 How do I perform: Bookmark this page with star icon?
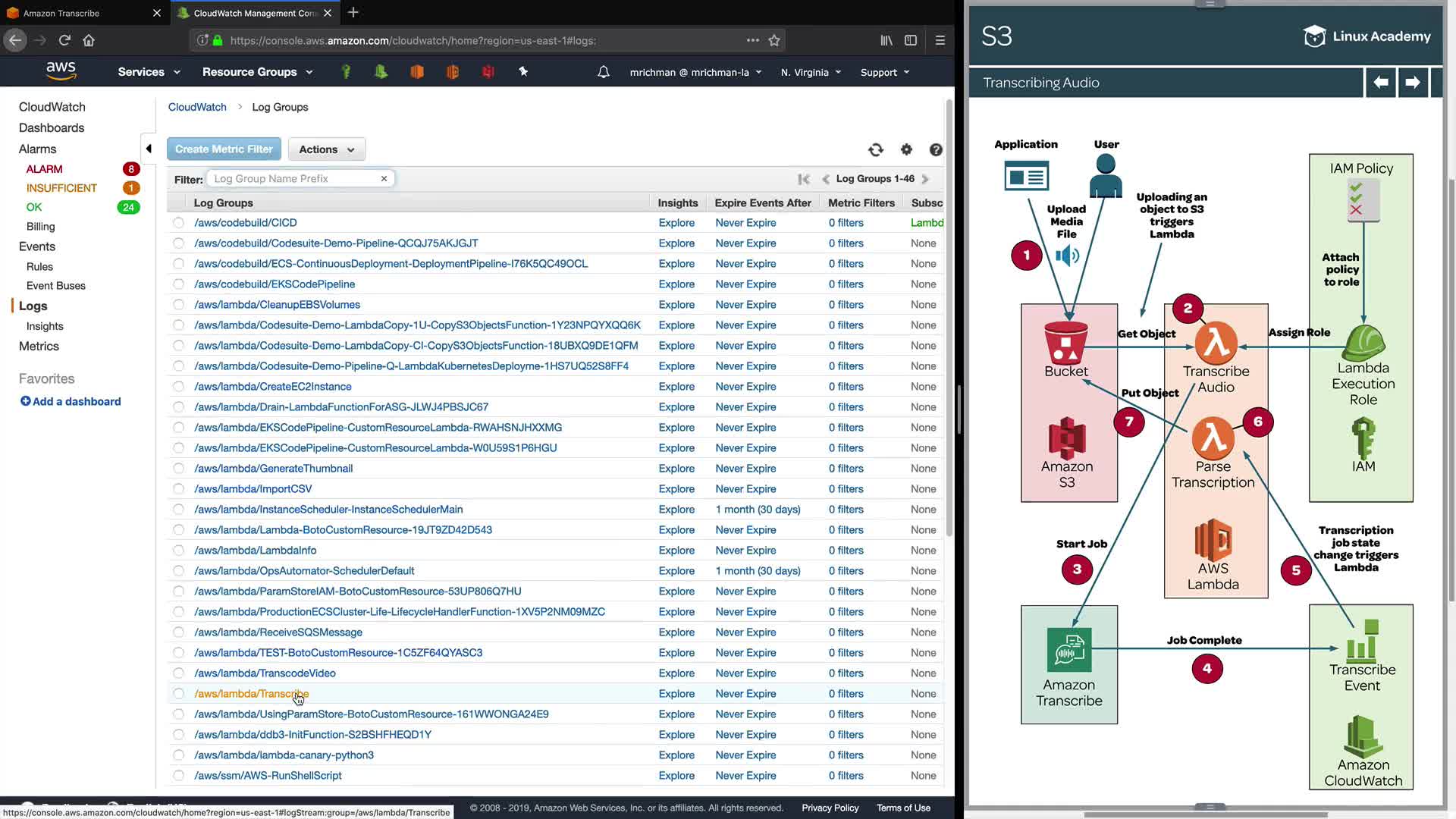pos(774,41)
